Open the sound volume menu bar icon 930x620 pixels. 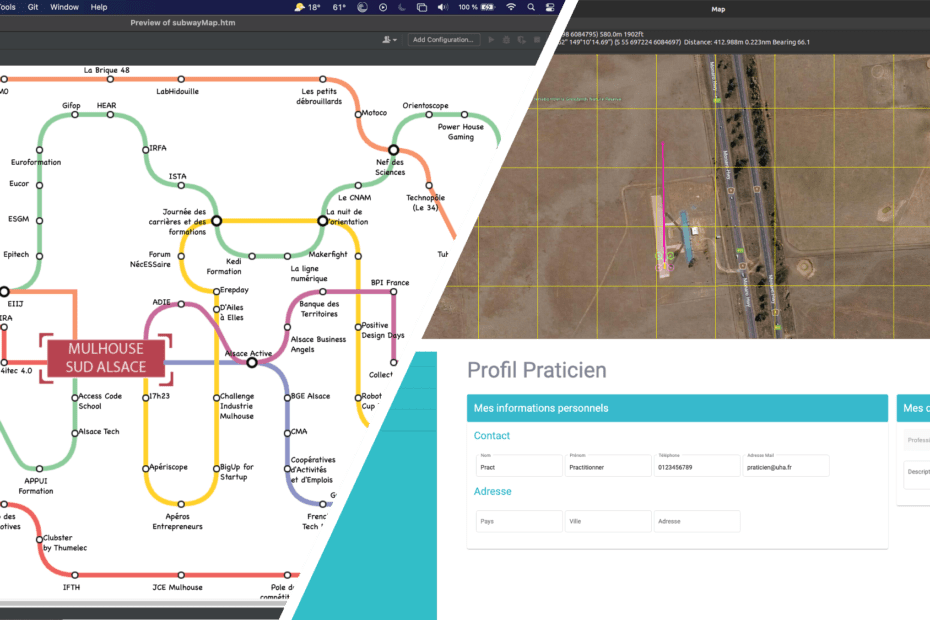coord(442,7)
